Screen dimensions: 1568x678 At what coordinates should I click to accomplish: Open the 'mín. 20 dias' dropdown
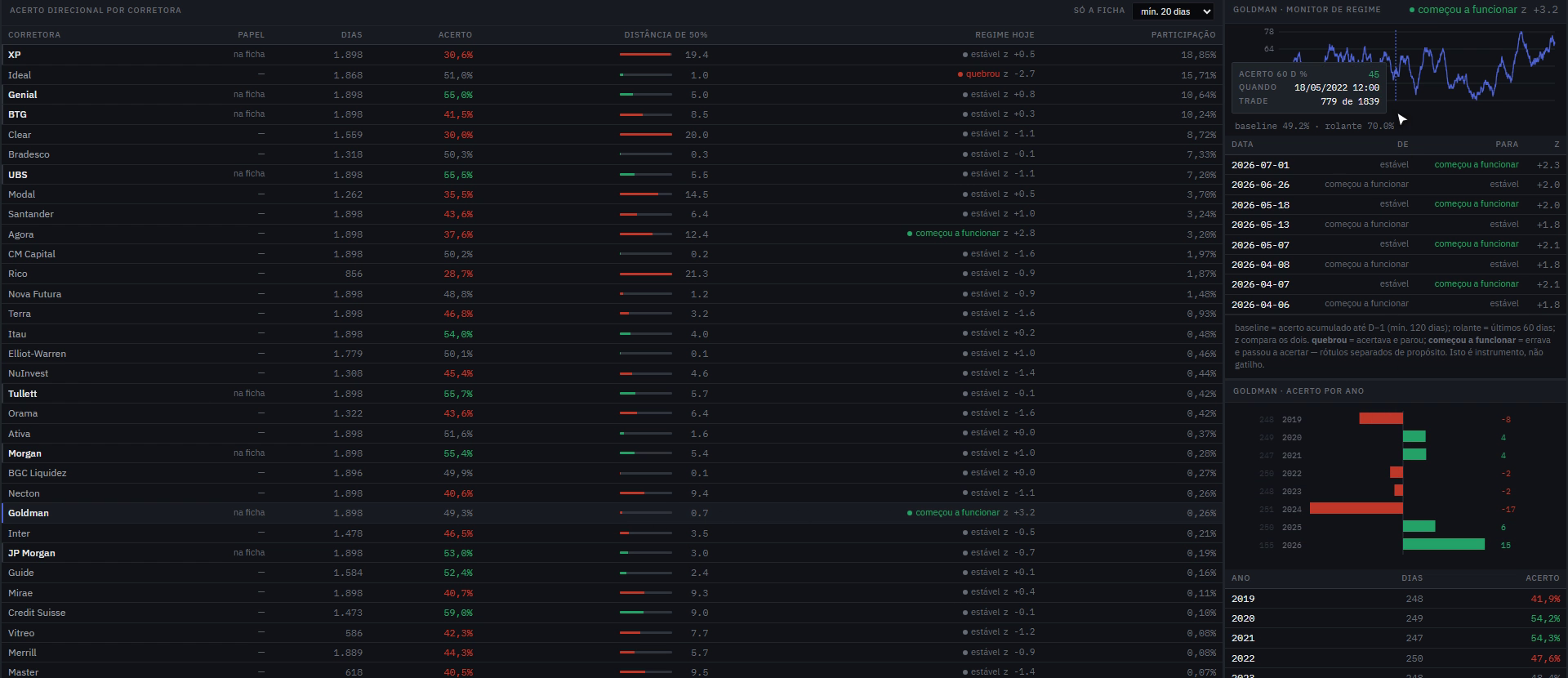(x=1172, y=11)
